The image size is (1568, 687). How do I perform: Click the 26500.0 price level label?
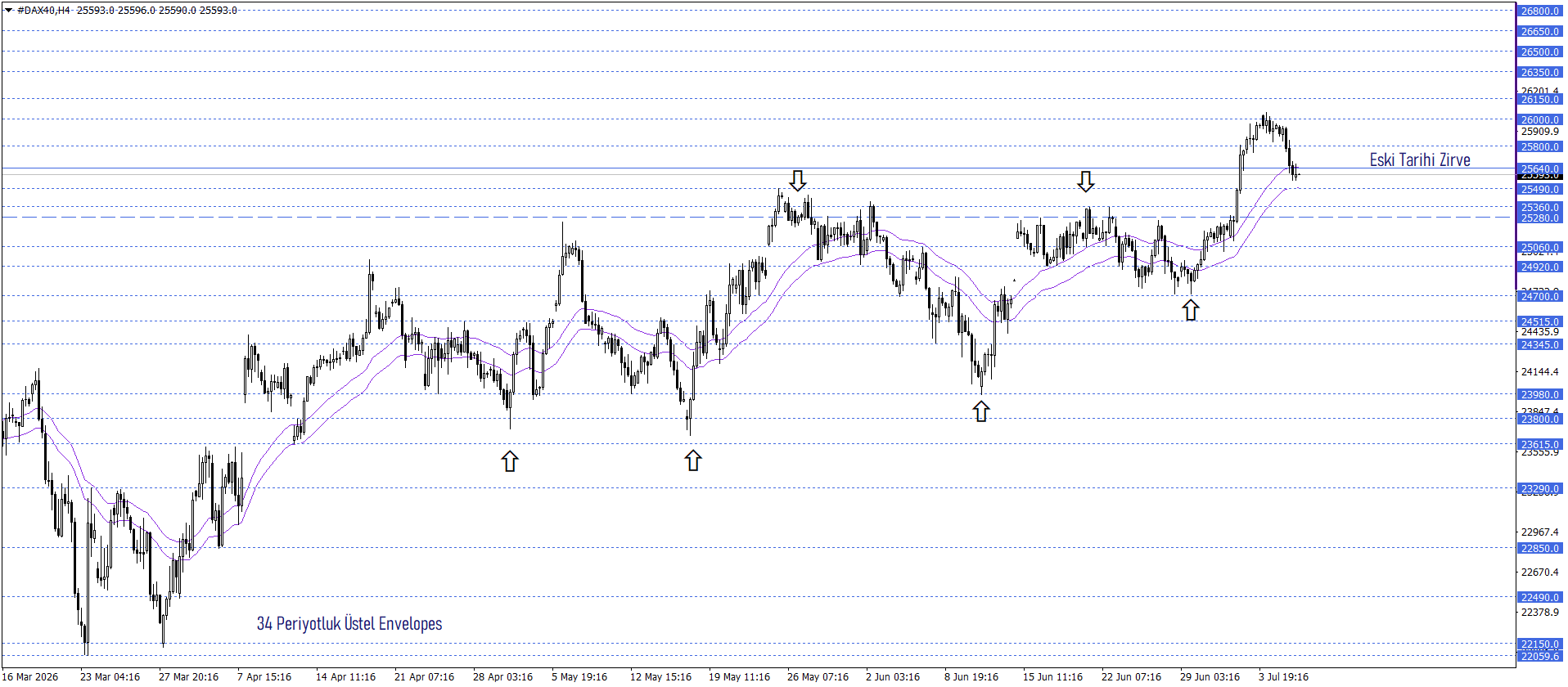click(1539, 52)
